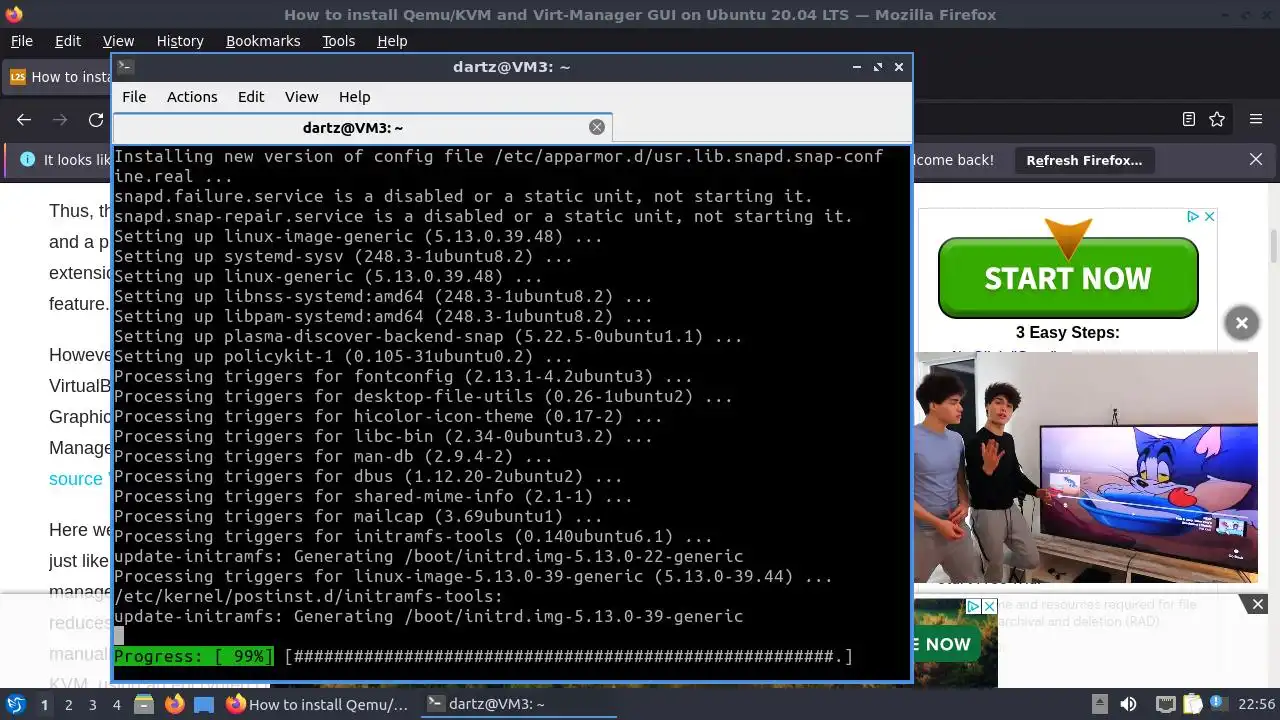
Task: Toggle Firefox reader view icon
Action: click(1189, 119)
